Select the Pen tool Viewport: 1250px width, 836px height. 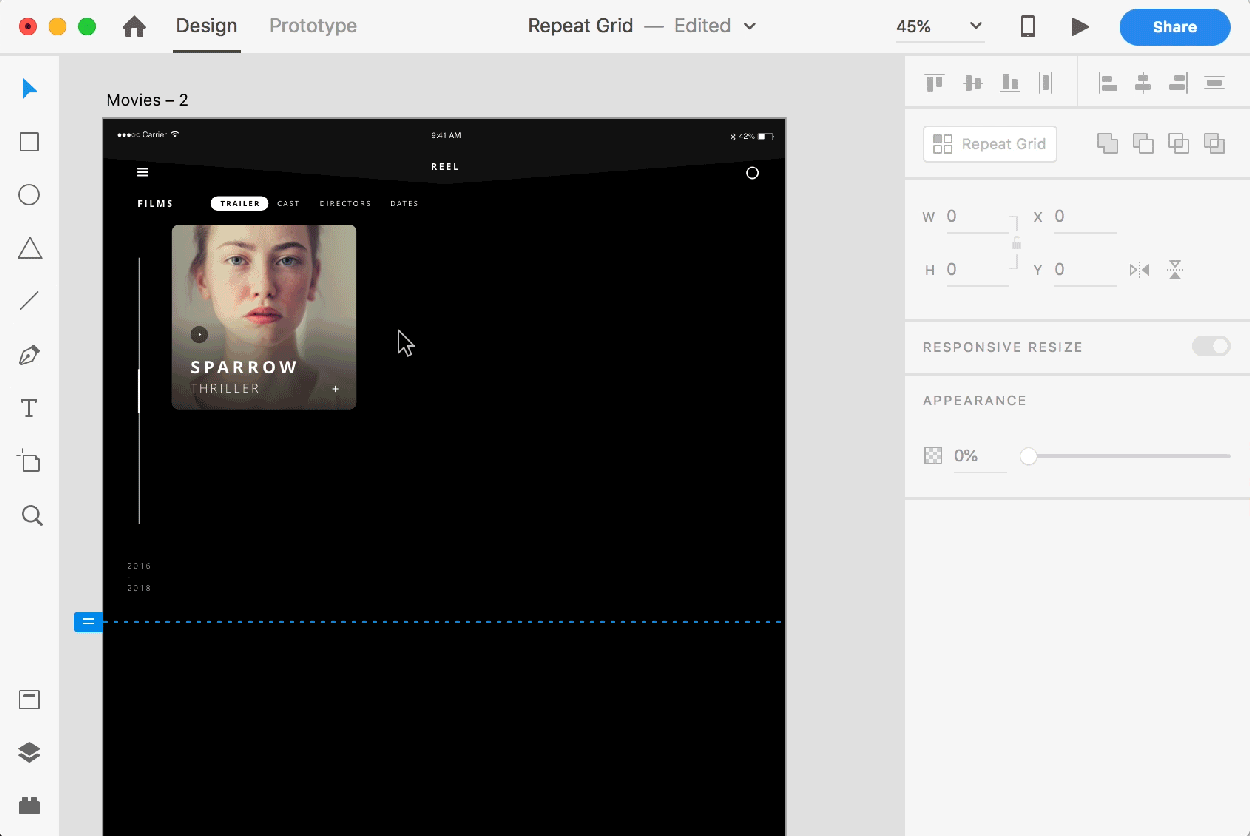29,354
